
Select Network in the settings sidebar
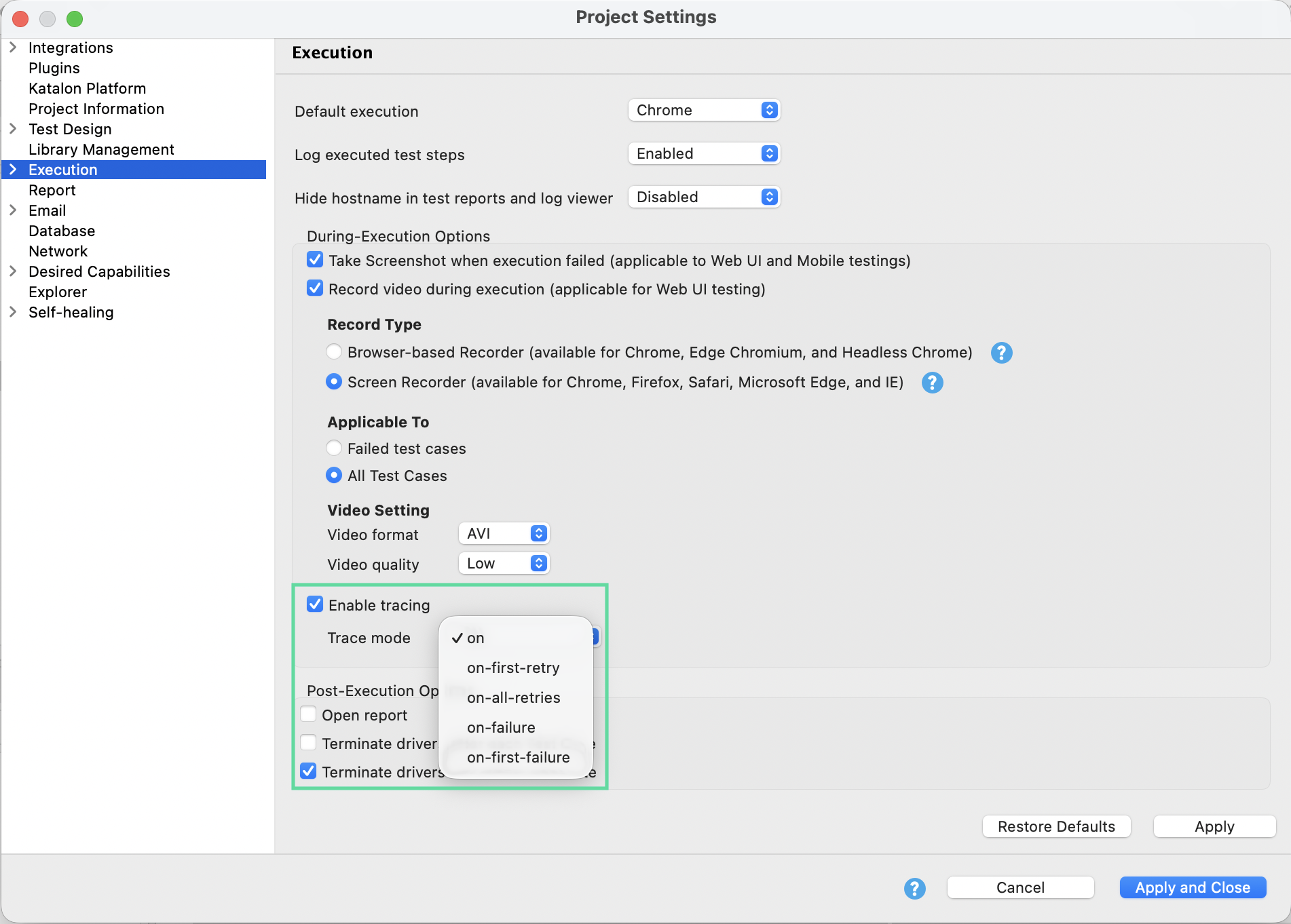pos(58,251)
